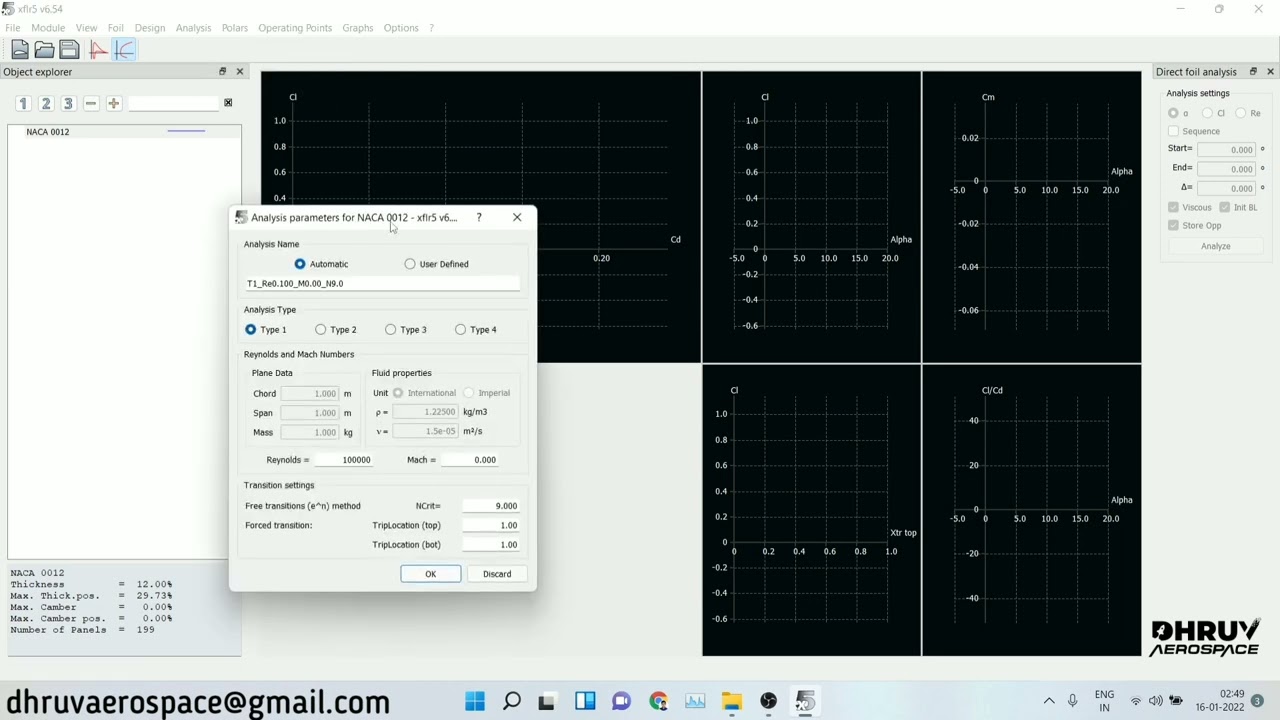This screenshot has width=1280, height=720.
Task: Open the Foil menu
Action: coord(116,28)
